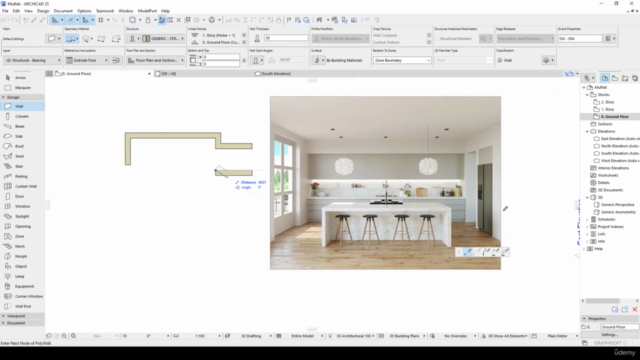Select the Slab tool
Image resolution: width=640 pixels, height=360 pixels.
20,136
